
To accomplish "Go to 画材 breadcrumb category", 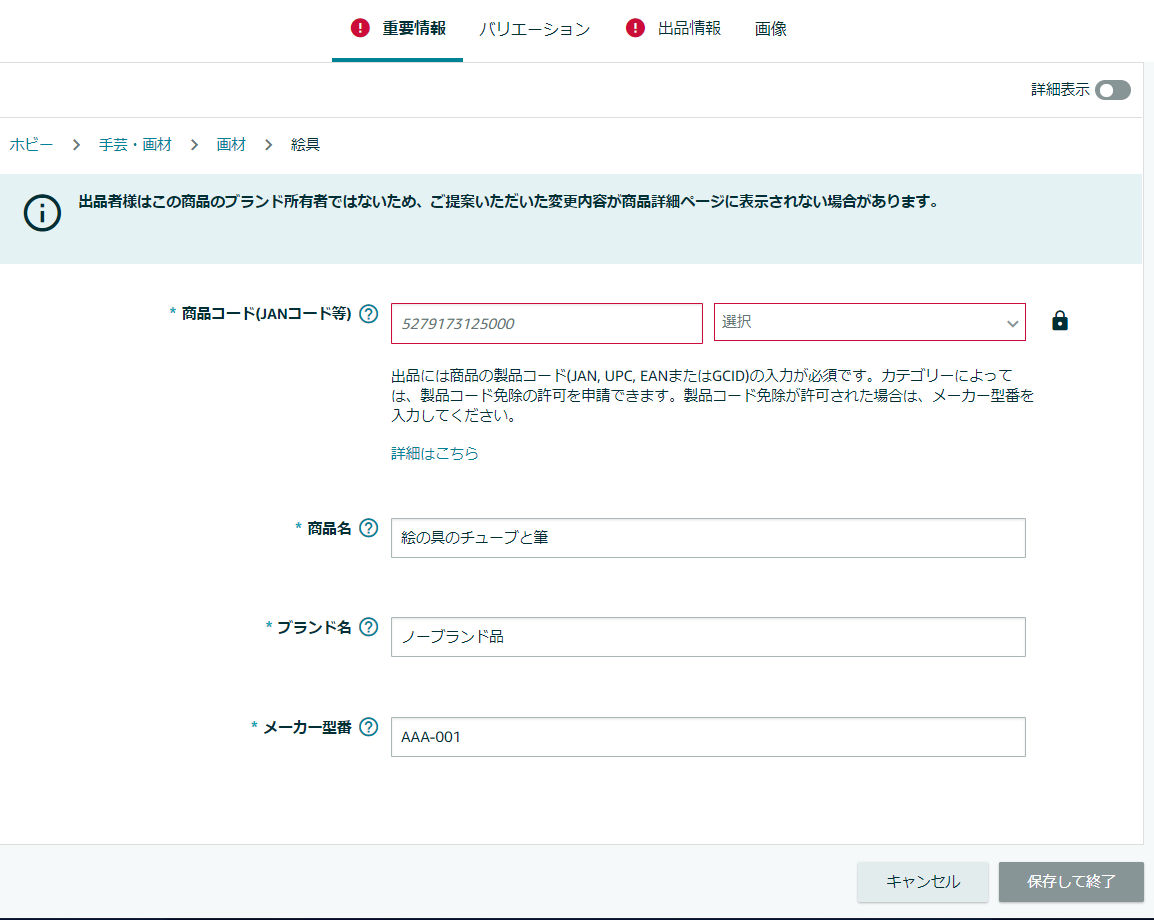I will [x=231, y=144].
